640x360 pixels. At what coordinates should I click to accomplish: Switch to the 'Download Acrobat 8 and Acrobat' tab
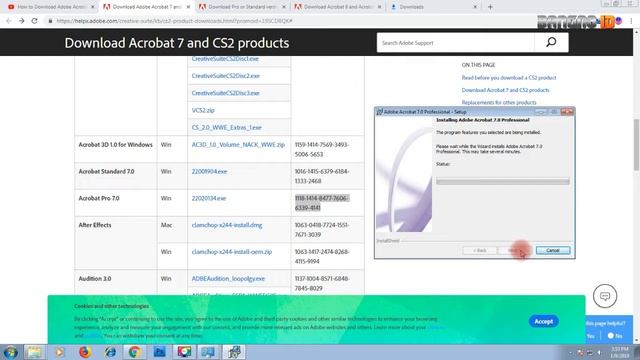tap(338, 7)
